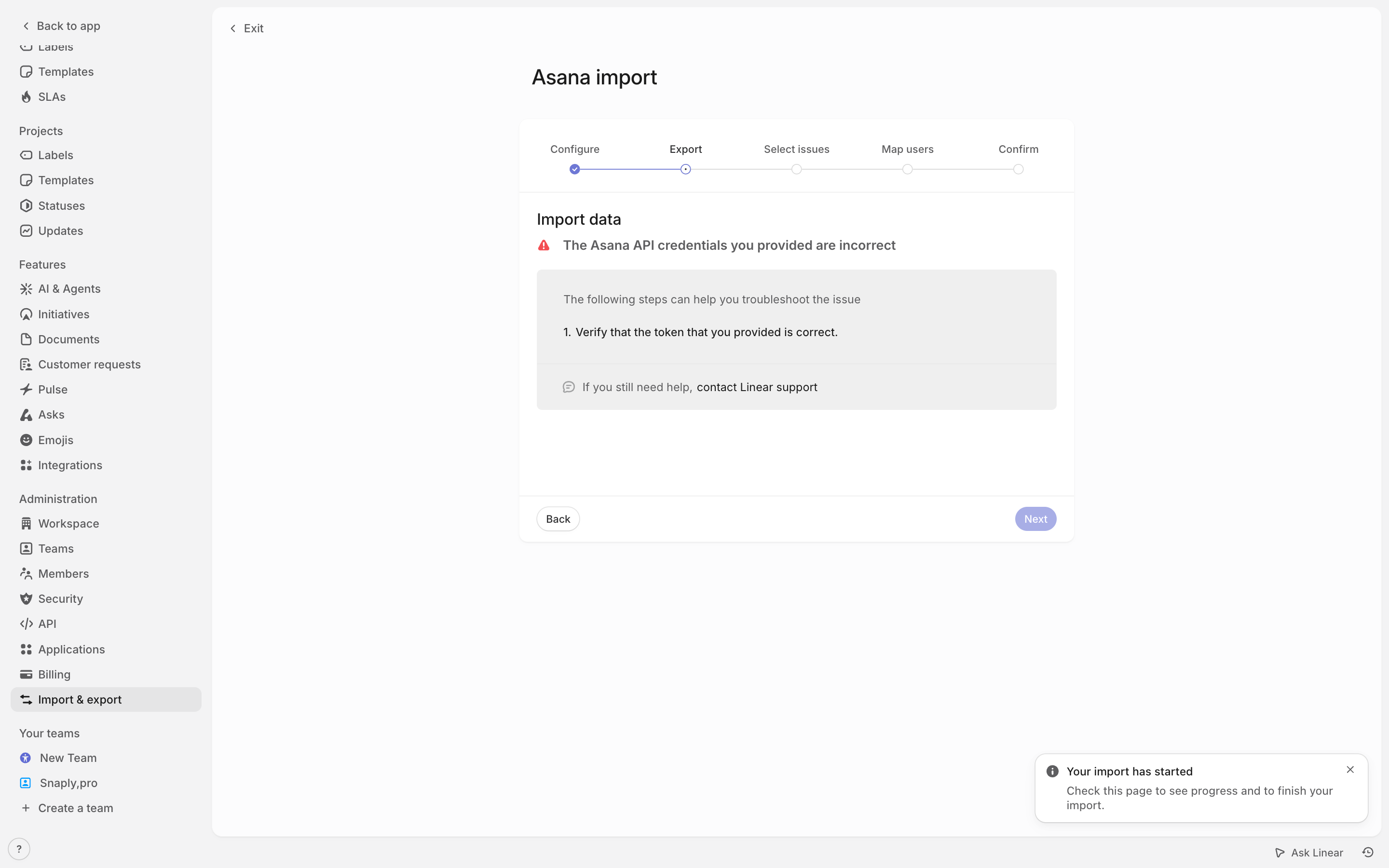Click the info icon in notification

click(x=1052, y=771)
